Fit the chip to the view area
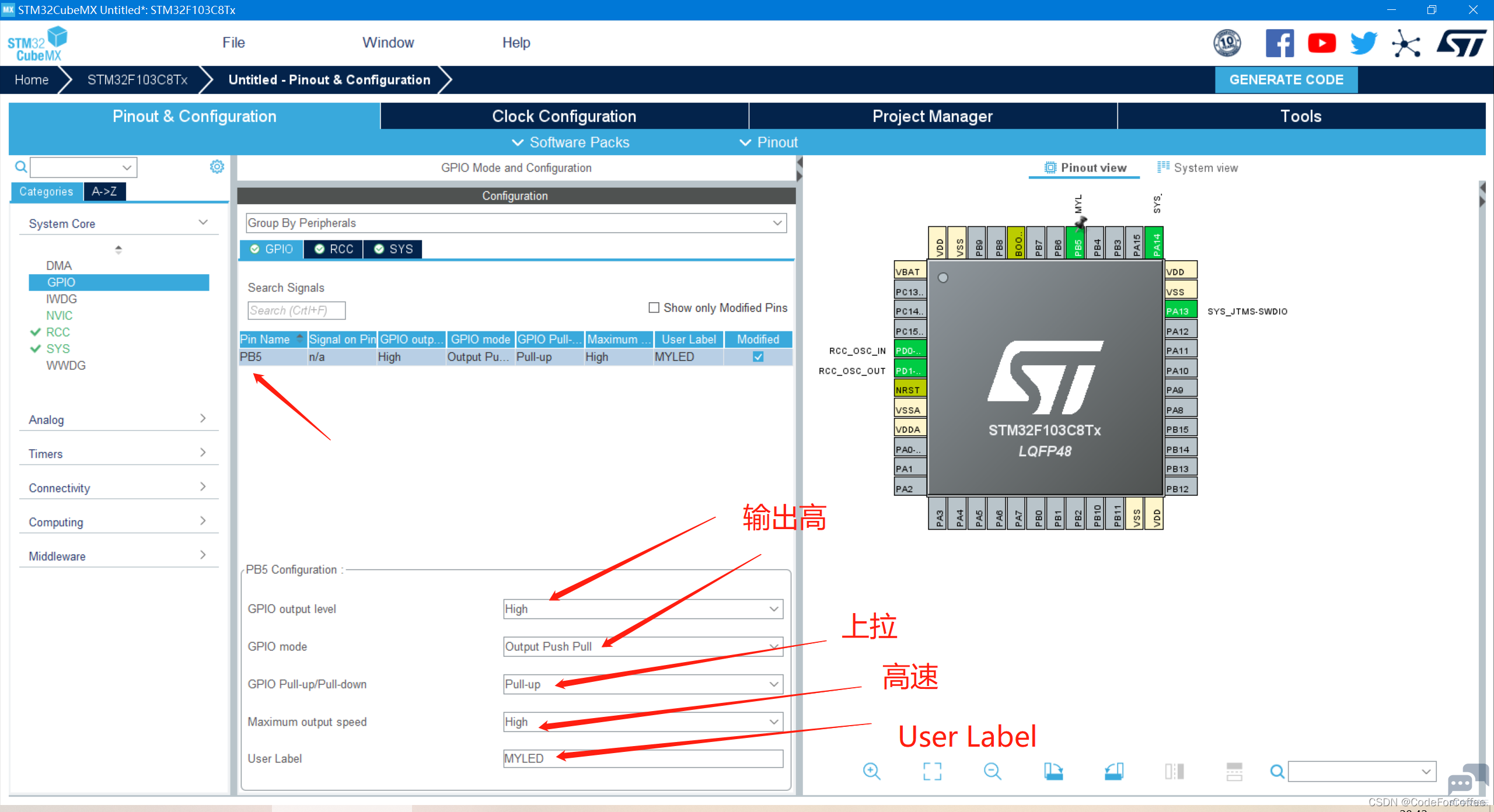Viewport: 1494px width, 812px height. 932,771
